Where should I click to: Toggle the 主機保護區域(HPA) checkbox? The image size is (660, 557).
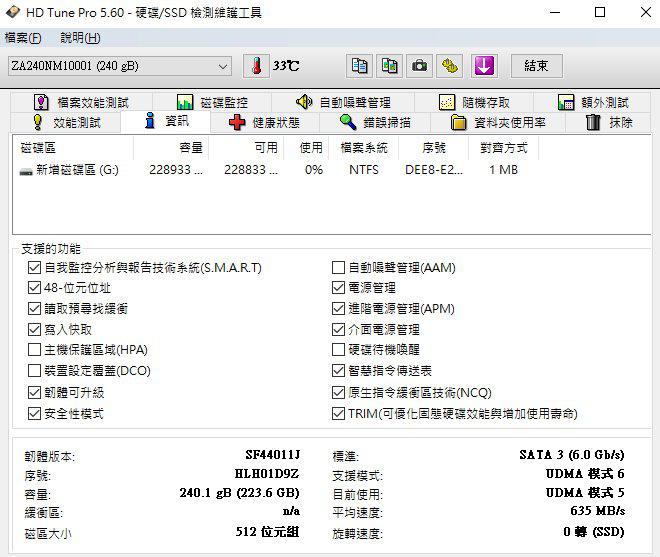tap(35, 350)
